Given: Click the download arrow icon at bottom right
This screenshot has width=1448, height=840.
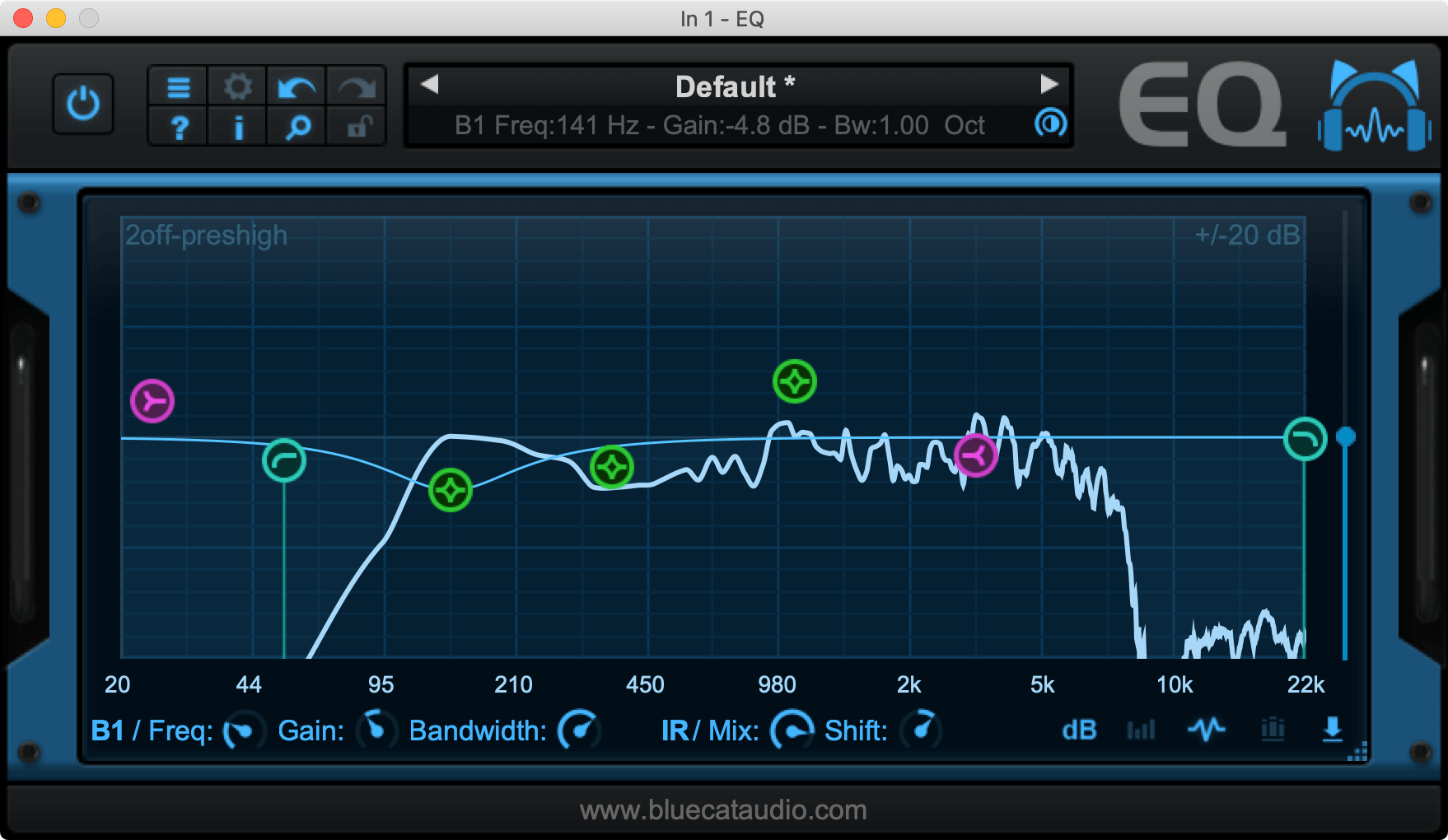Looking at the screenshot, I should (1332, 729).
